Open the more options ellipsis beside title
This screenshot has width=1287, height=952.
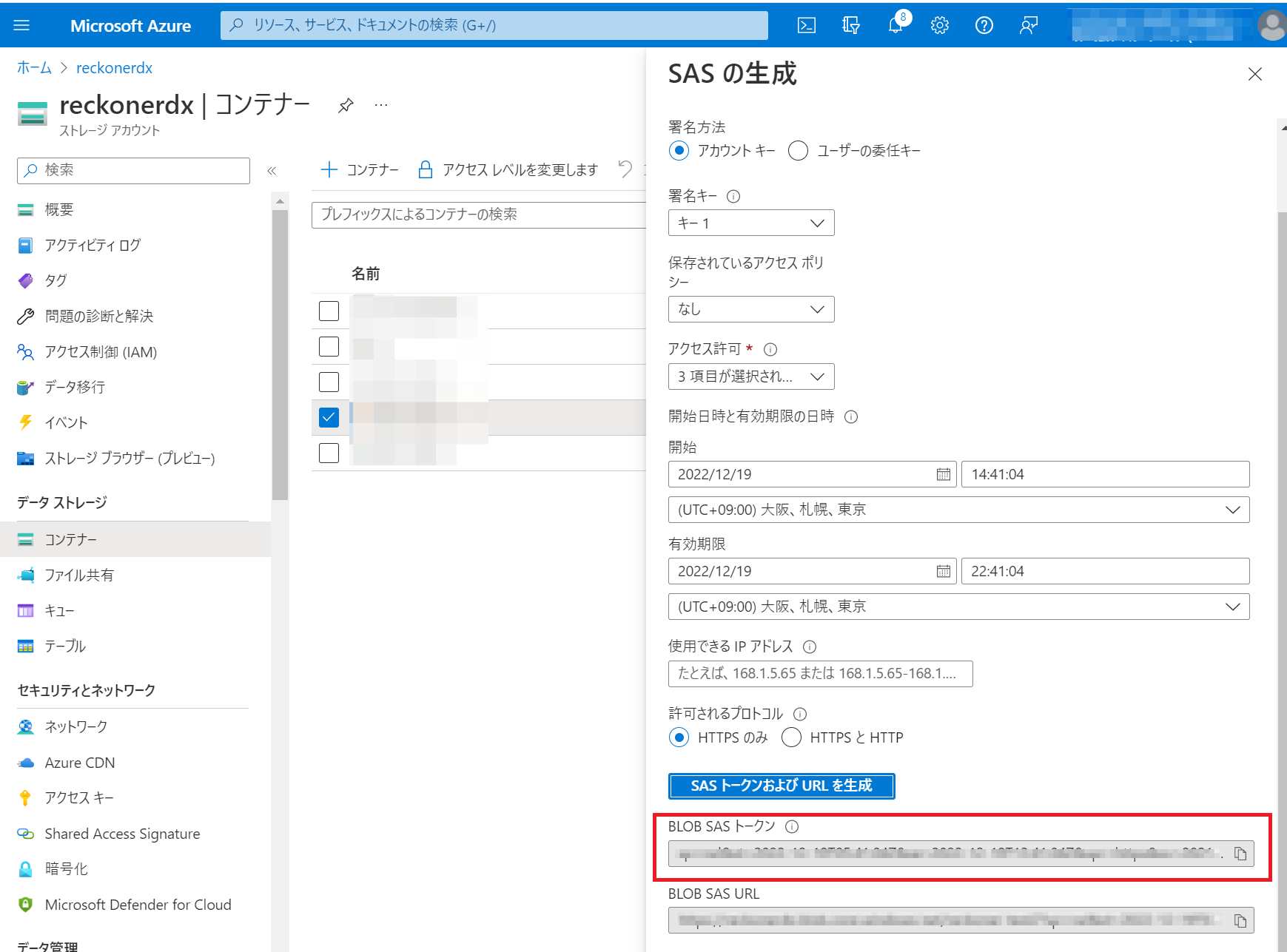pyautogui.click(x=381, y=105)
